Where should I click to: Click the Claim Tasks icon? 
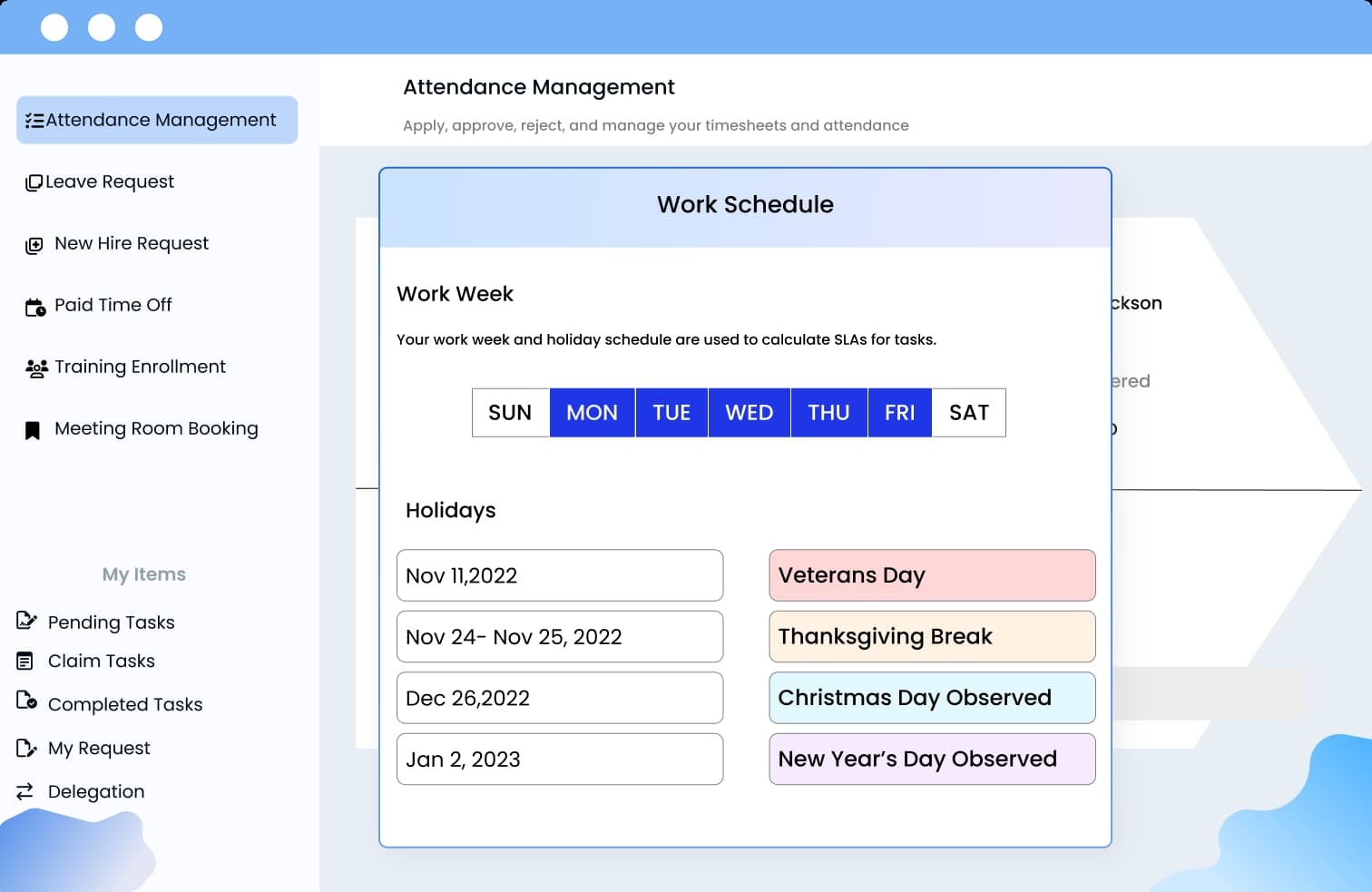pyautogui.click(x=25, y=662)
